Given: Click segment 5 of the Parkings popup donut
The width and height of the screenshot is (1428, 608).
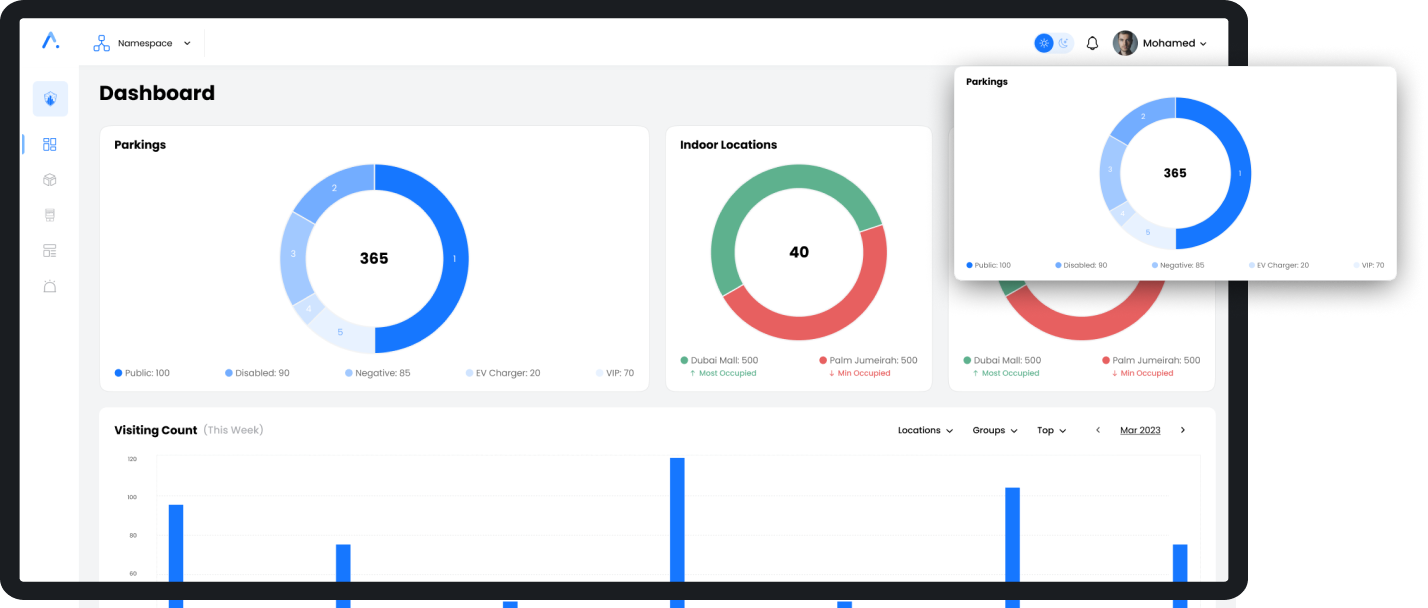Looking at the screenshot, I should click(1148, 232).
